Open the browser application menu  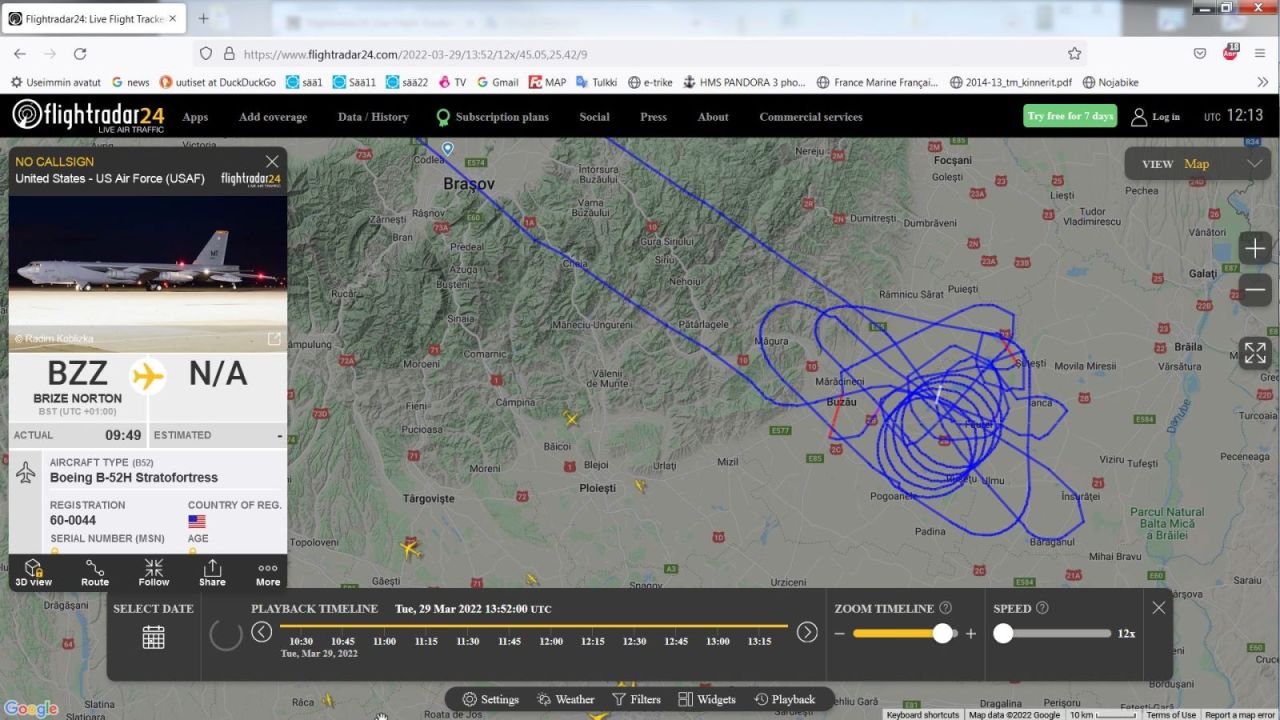tap(1262, 54)
